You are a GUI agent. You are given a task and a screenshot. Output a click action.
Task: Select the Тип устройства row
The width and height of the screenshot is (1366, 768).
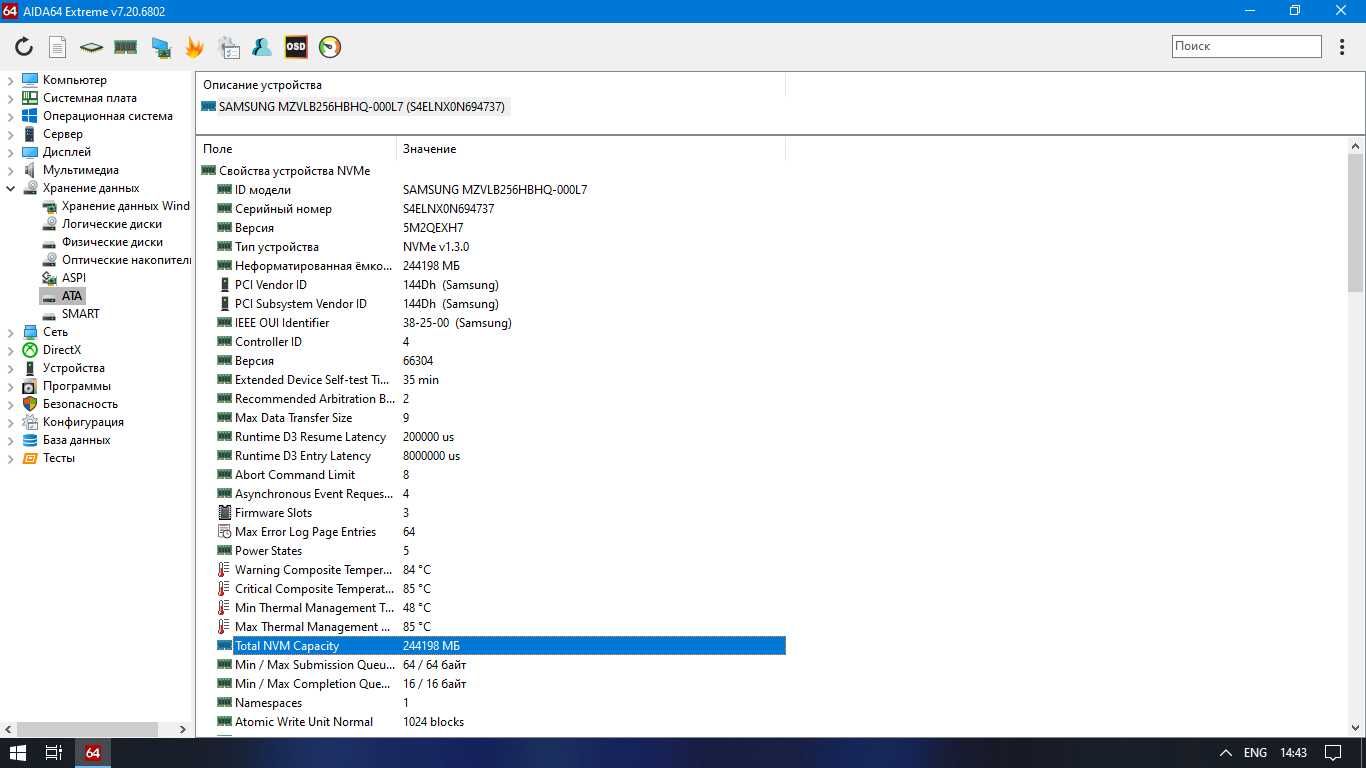500,247
